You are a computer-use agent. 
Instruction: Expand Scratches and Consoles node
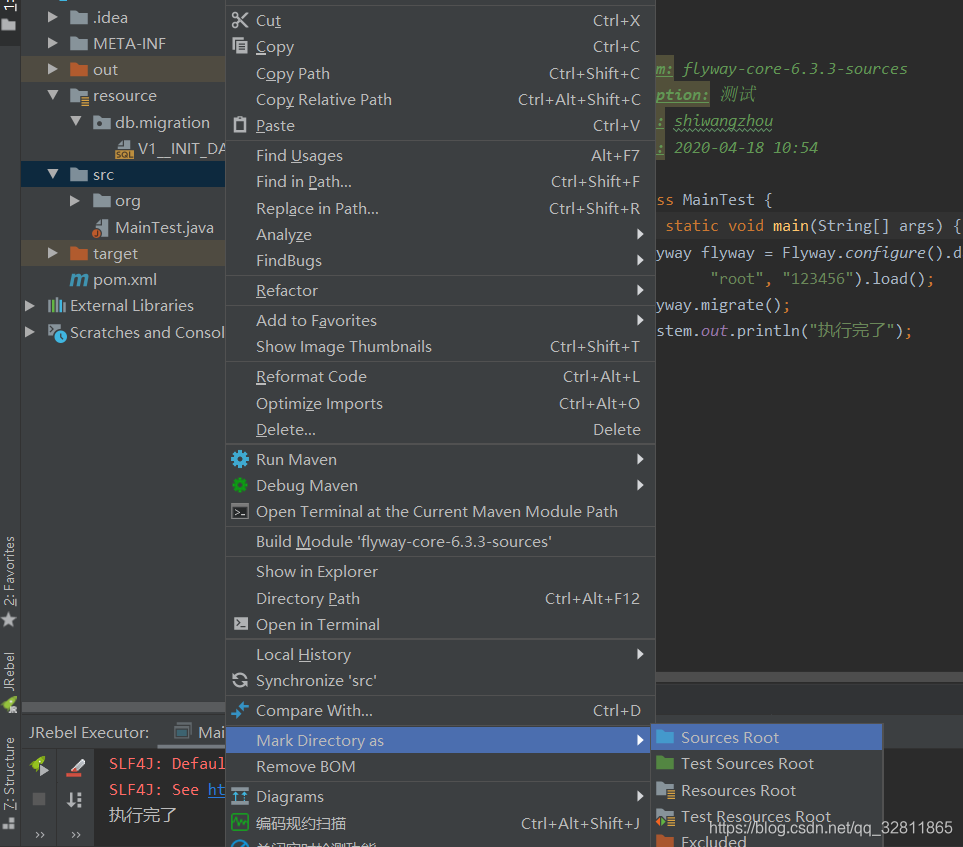[29, 332]
